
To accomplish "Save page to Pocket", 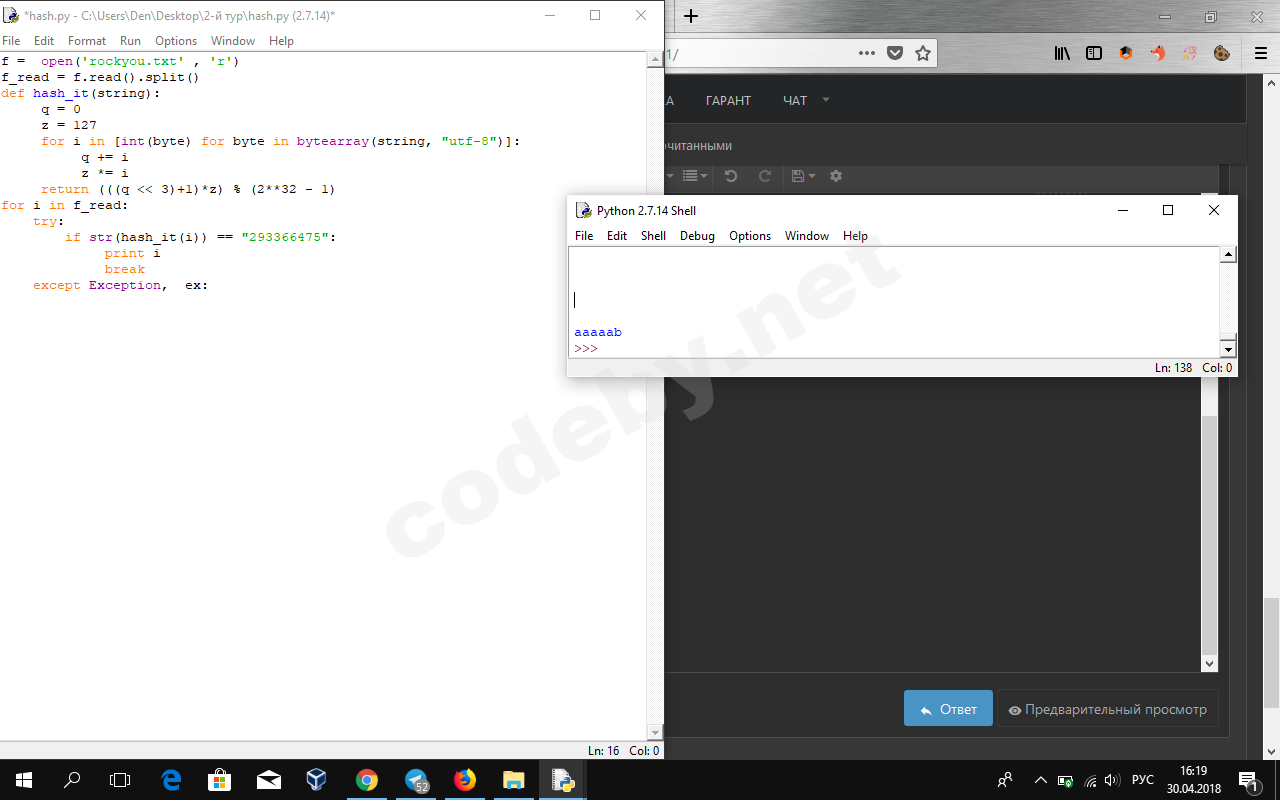I will pyautogui.click(x=895, y=53).
